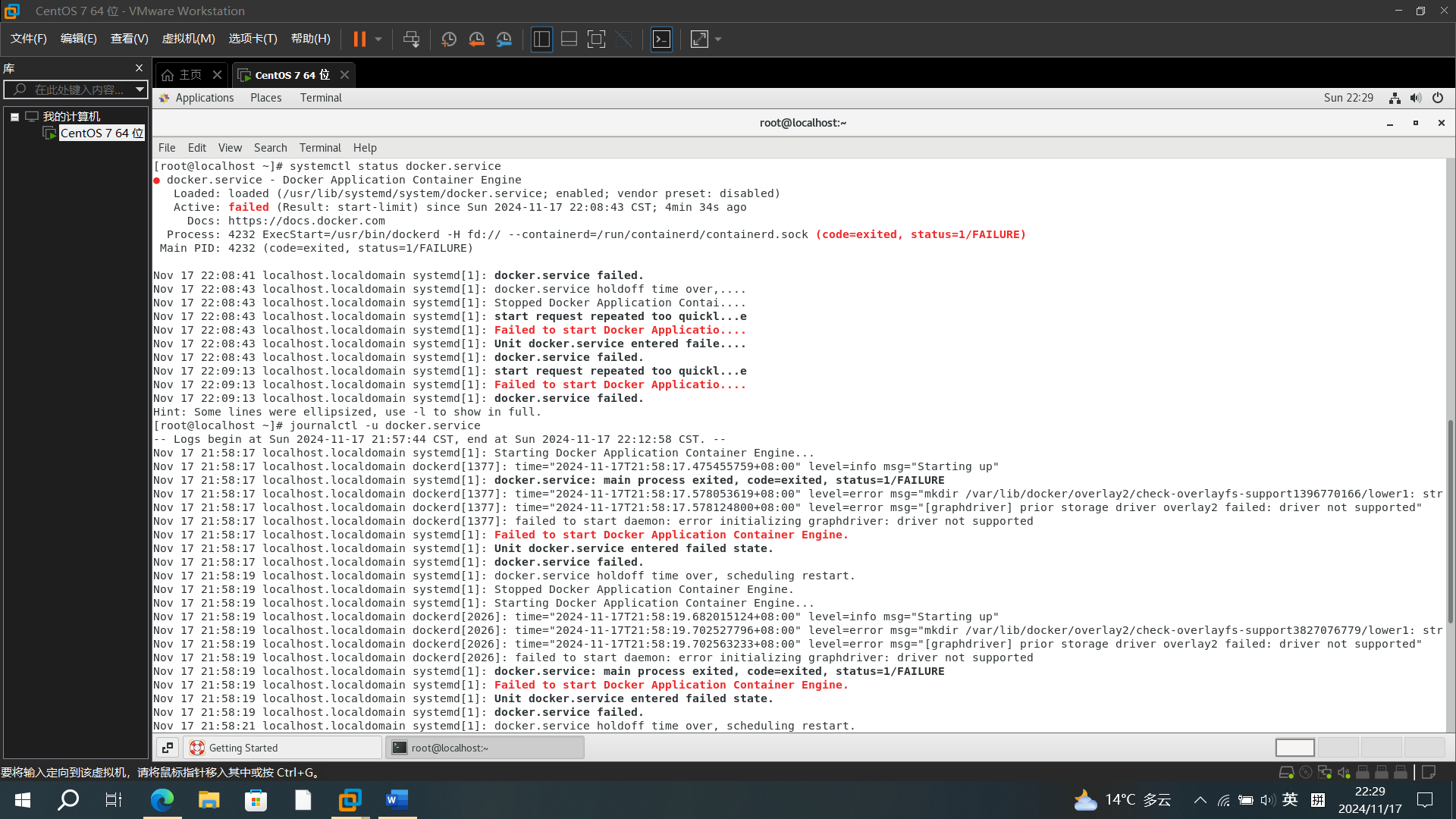Show hidden system tray icons
Viewport: 1456px width, 819px height.
[x=1200, y=800]
